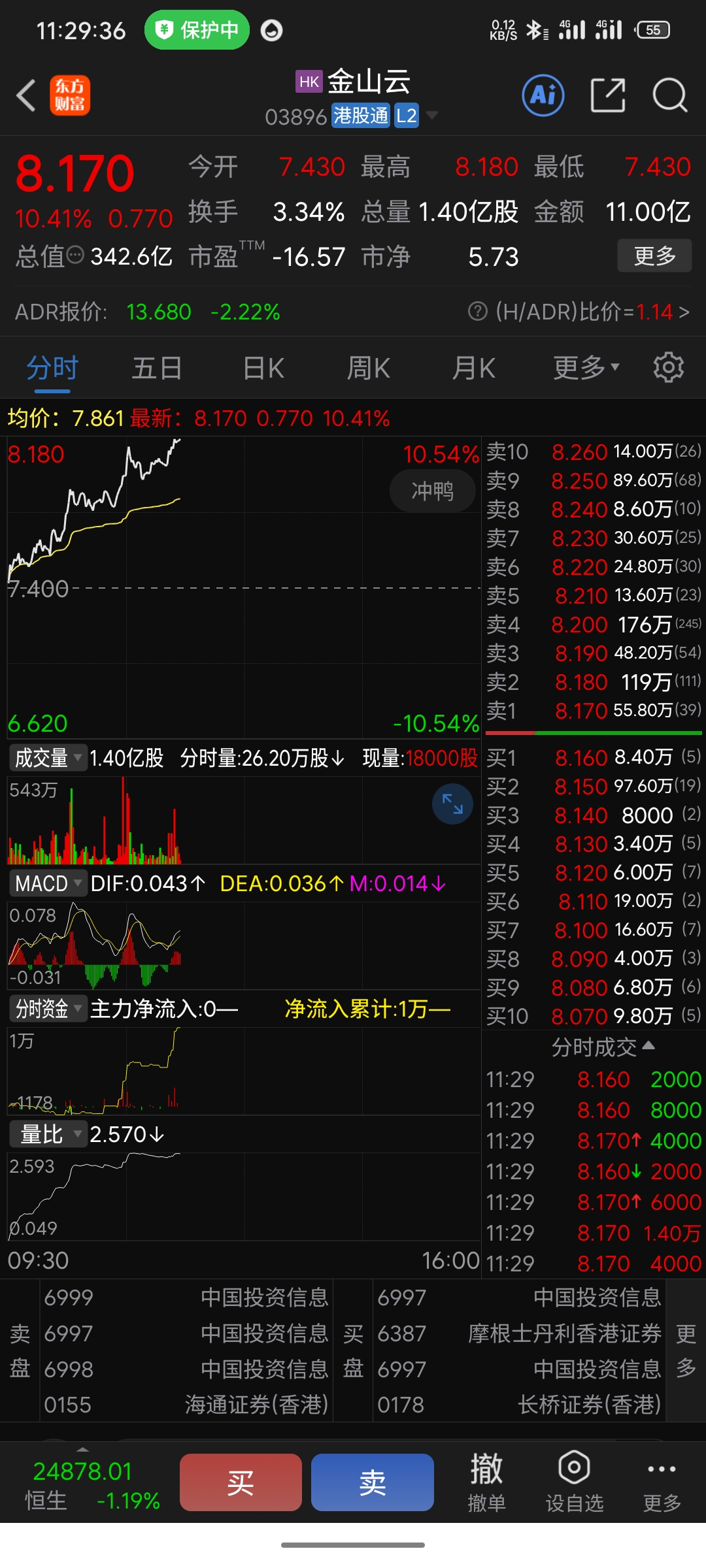The height and width of the screenshot is (1568, 706).
Task: Open chart settings gear icon
Action: pos(668,367)
